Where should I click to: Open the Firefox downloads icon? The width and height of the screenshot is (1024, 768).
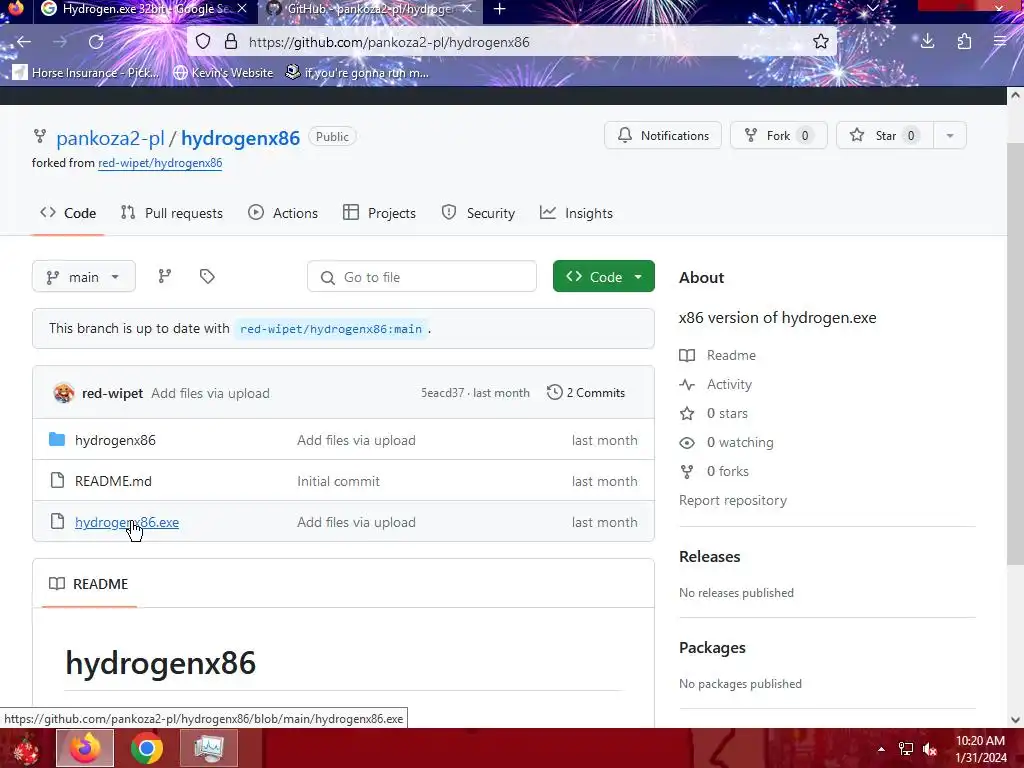point(927,42)
